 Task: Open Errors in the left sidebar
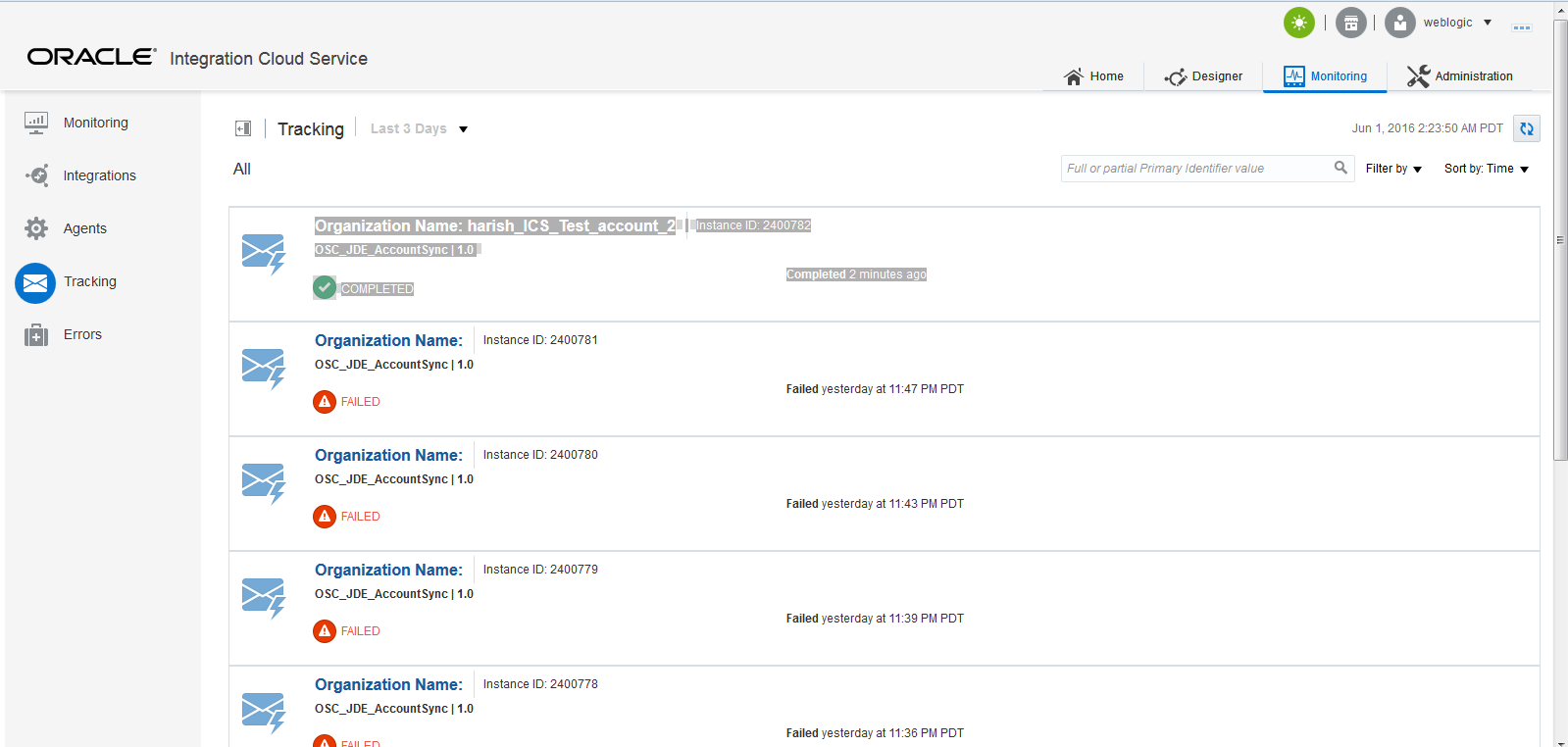pos(82,334)
